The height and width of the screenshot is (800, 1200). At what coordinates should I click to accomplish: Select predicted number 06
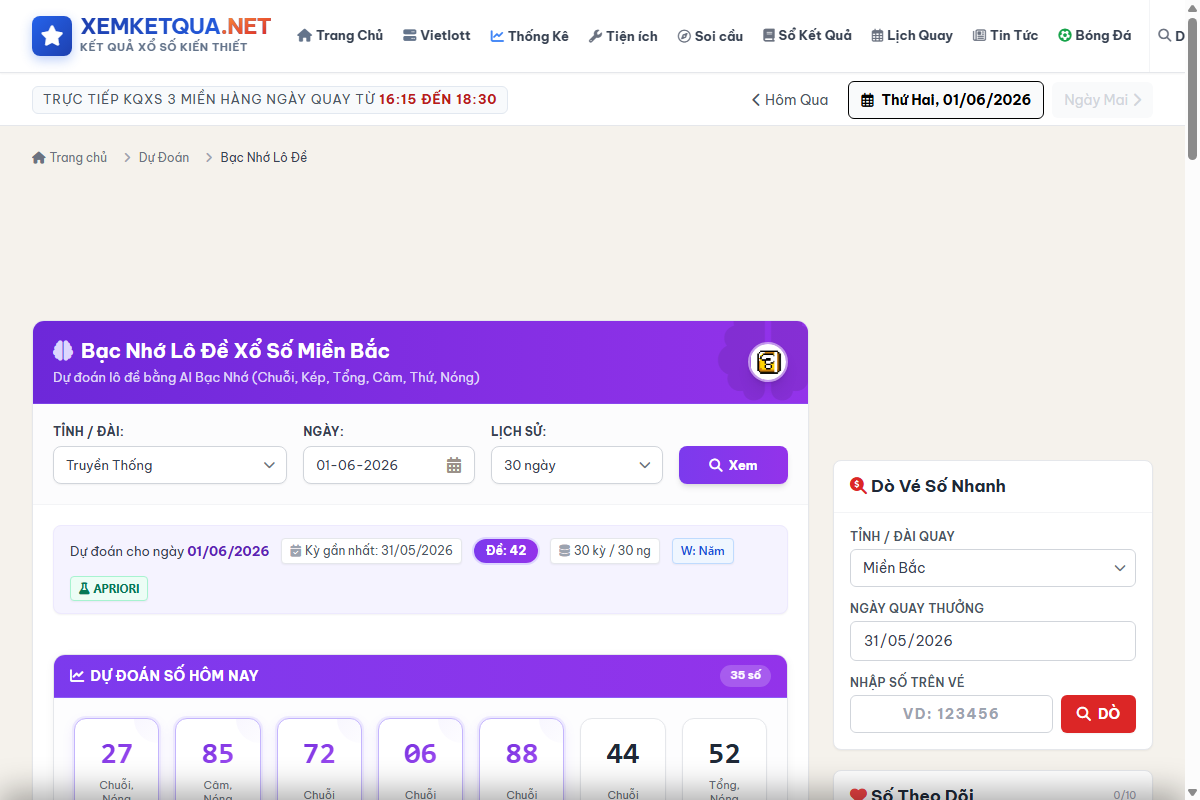tap(420, 759)
